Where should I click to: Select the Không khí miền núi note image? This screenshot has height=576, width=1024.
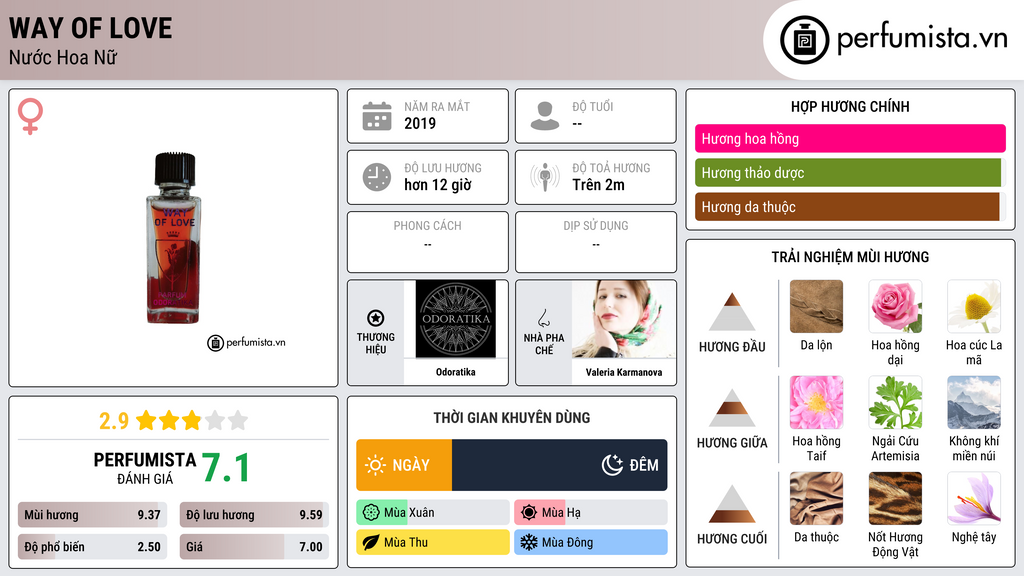pyautogui.click(x=974, y=402)
